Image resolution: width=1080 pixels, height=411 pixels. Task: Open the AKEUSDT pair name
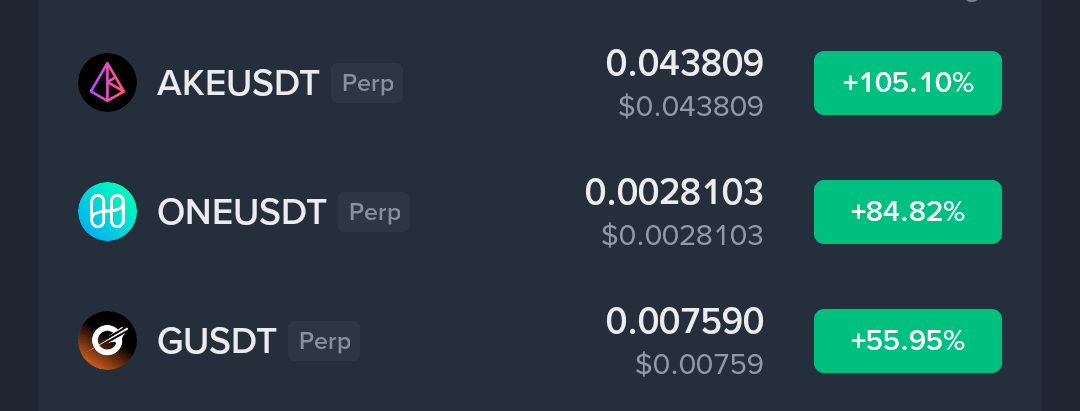(x=238, y=83)
